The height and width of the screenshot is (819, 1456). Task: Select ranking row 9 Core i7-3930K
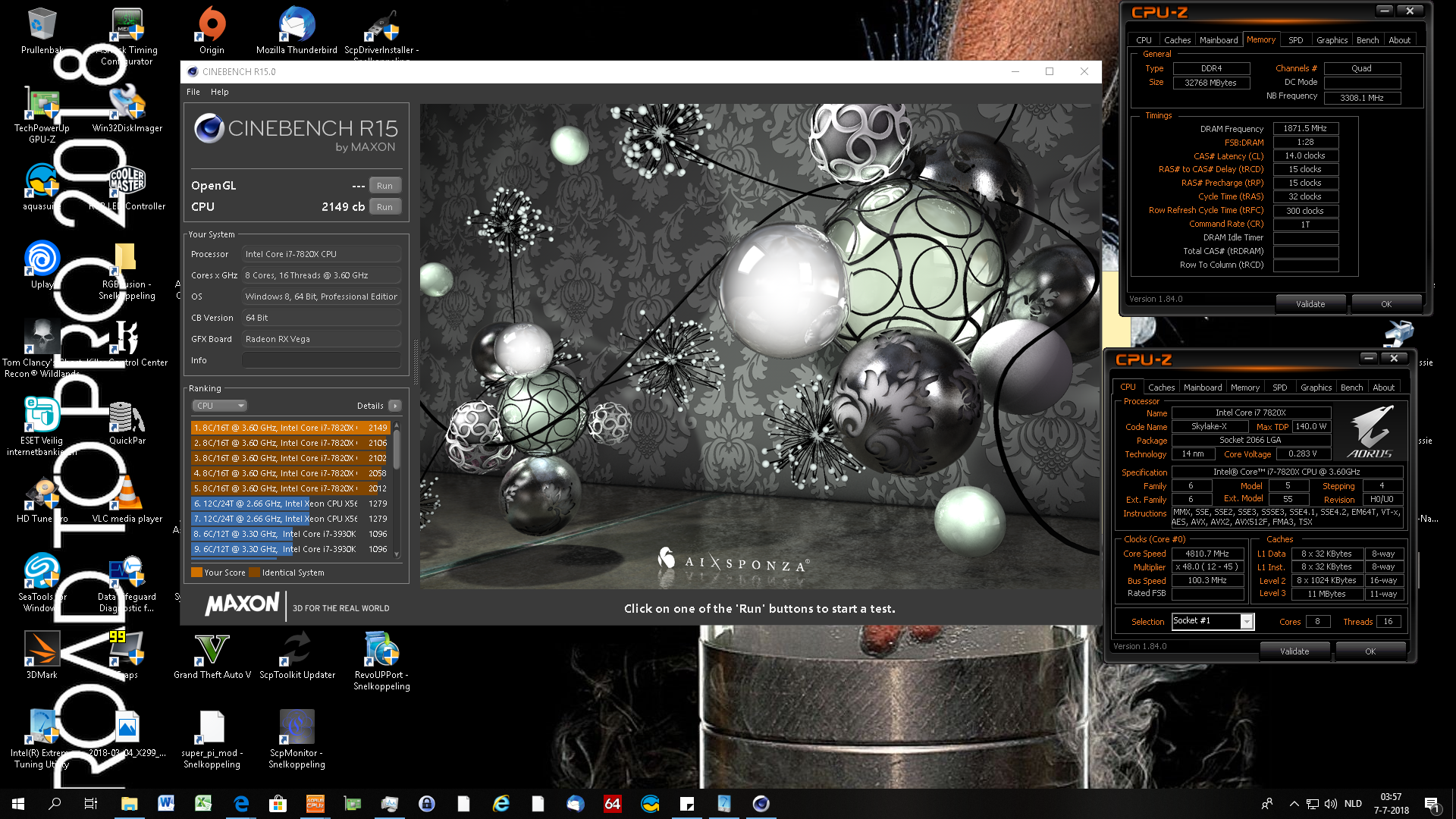point(290,549)
